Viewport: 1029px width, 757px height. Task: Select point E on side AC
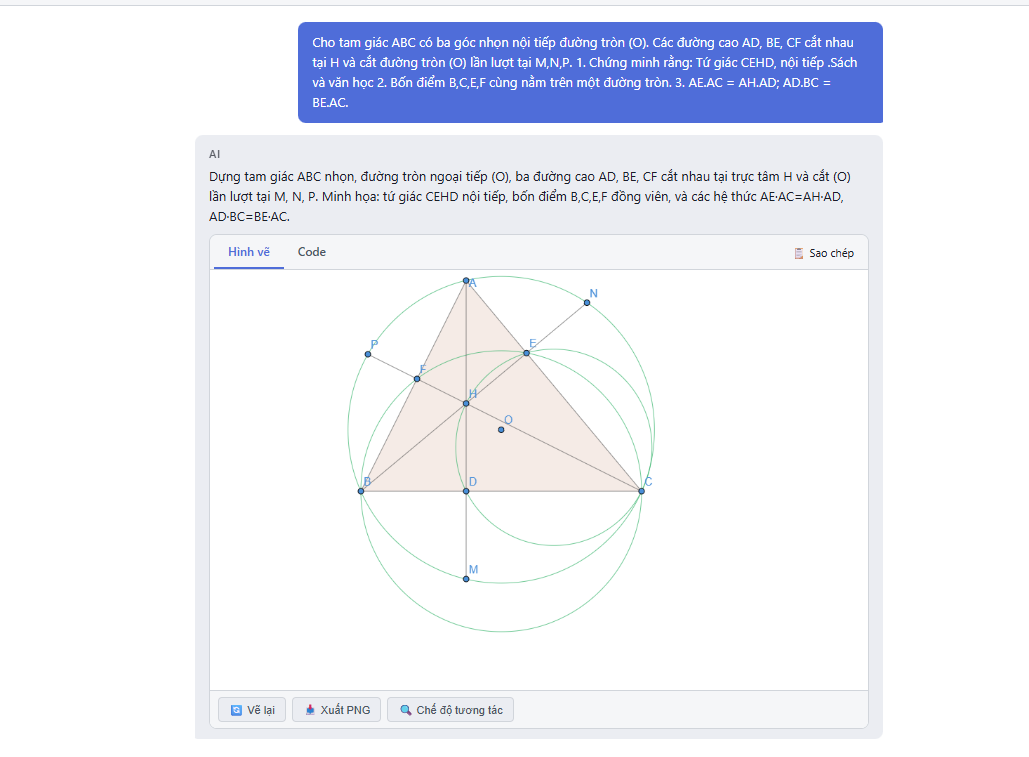click(526, 353)
